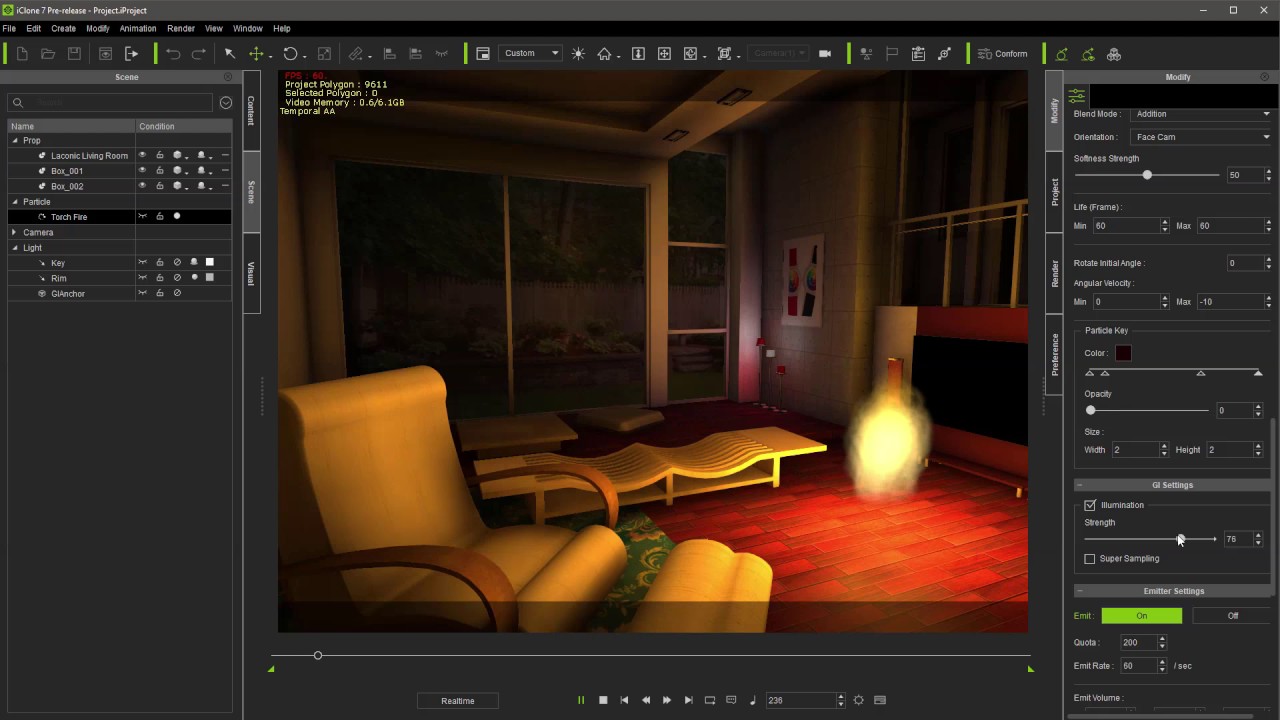Open the Project side tab
The image size is (1280, 720).
(x=1054, y=192)
